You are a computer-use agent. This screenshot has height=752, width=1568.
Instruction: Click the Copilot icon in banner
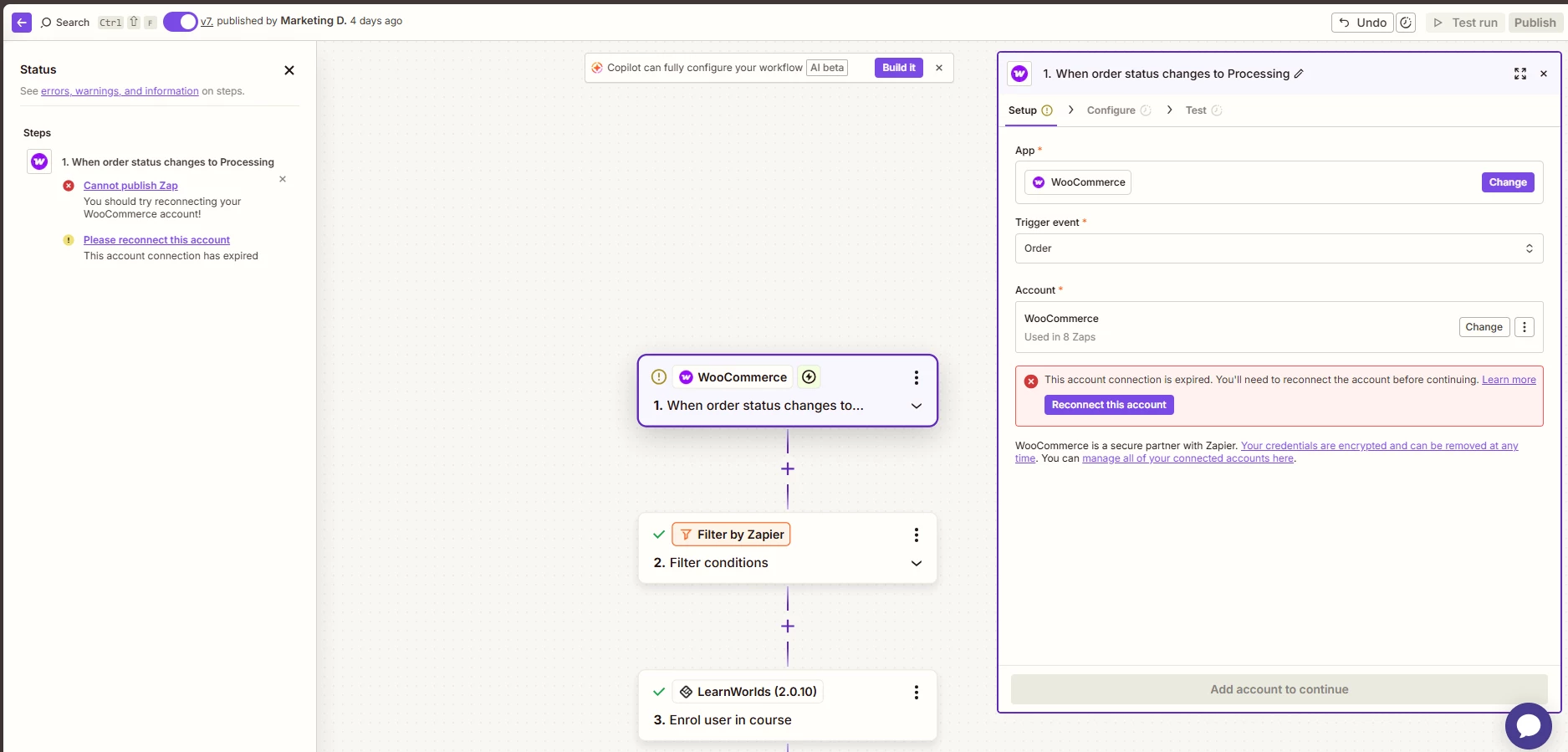597,68
